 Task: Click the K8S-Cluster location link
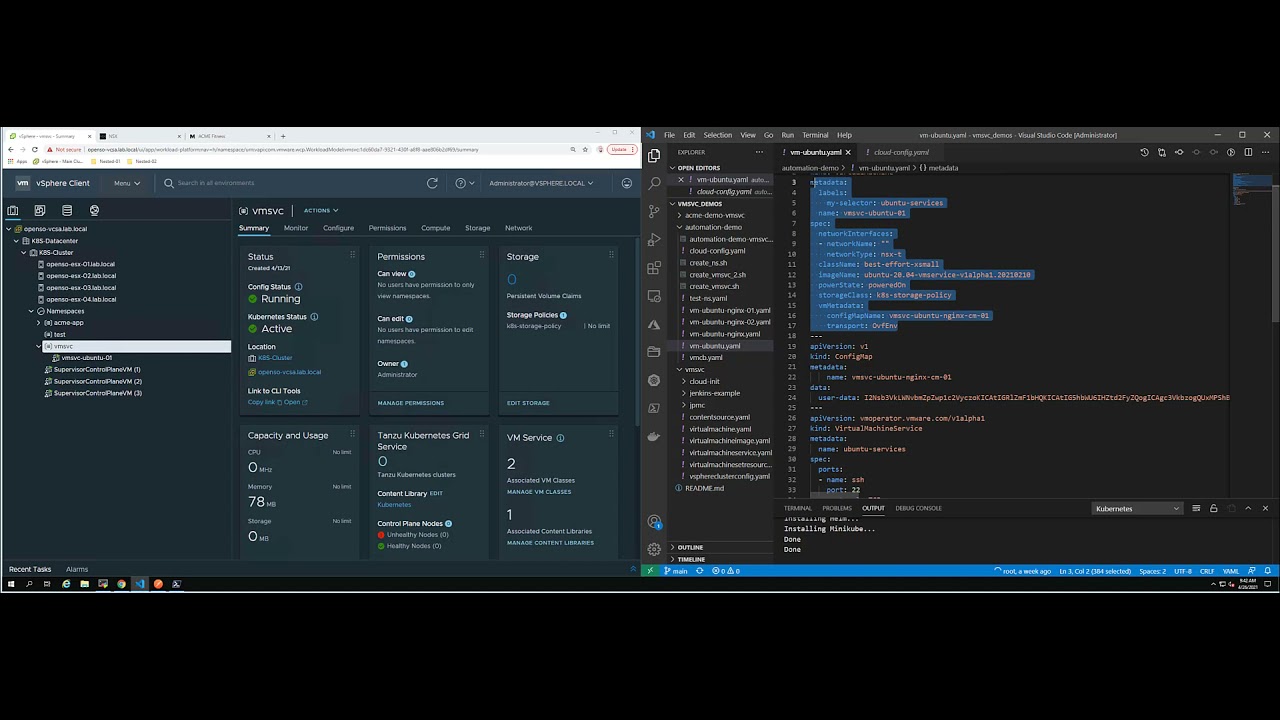click(275, 358)
